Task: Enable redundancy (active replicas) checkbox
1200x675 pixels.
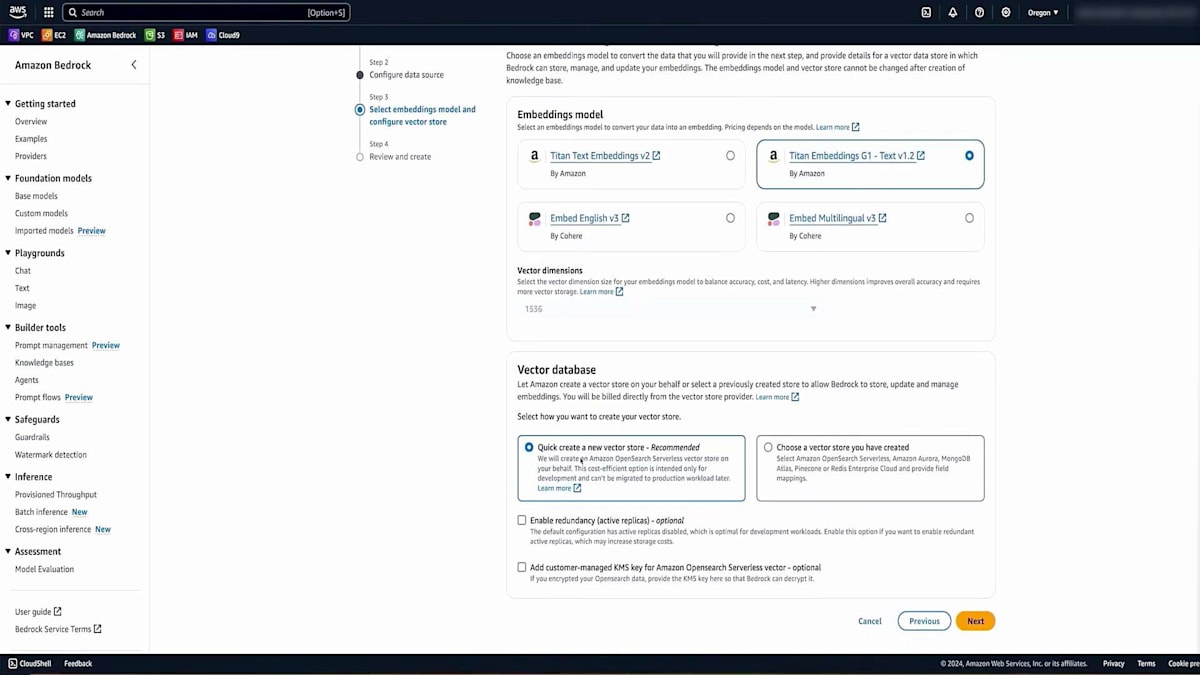Action: pos(522,520)
